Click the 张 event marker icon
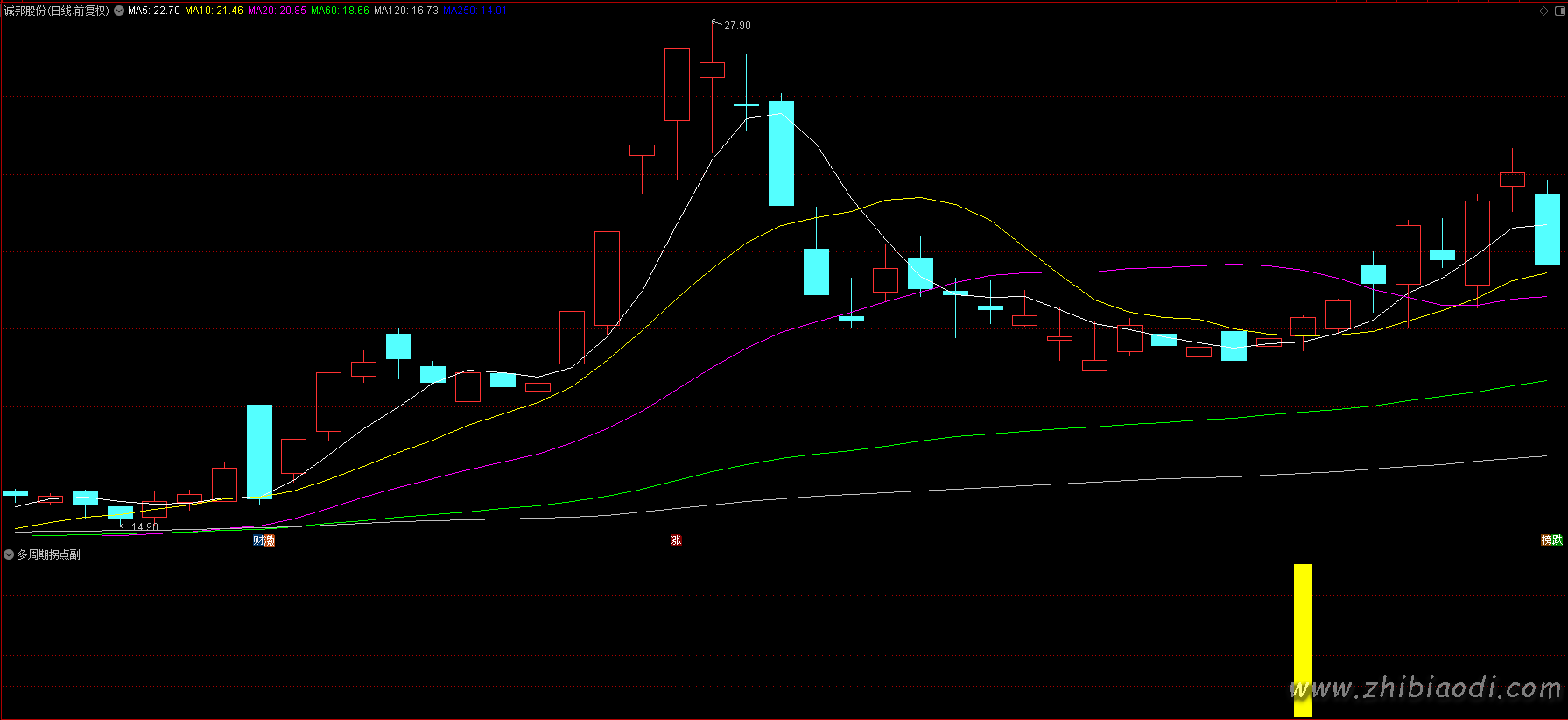The height and width of the screenshot is (720, 1568). tap(676, 540)
